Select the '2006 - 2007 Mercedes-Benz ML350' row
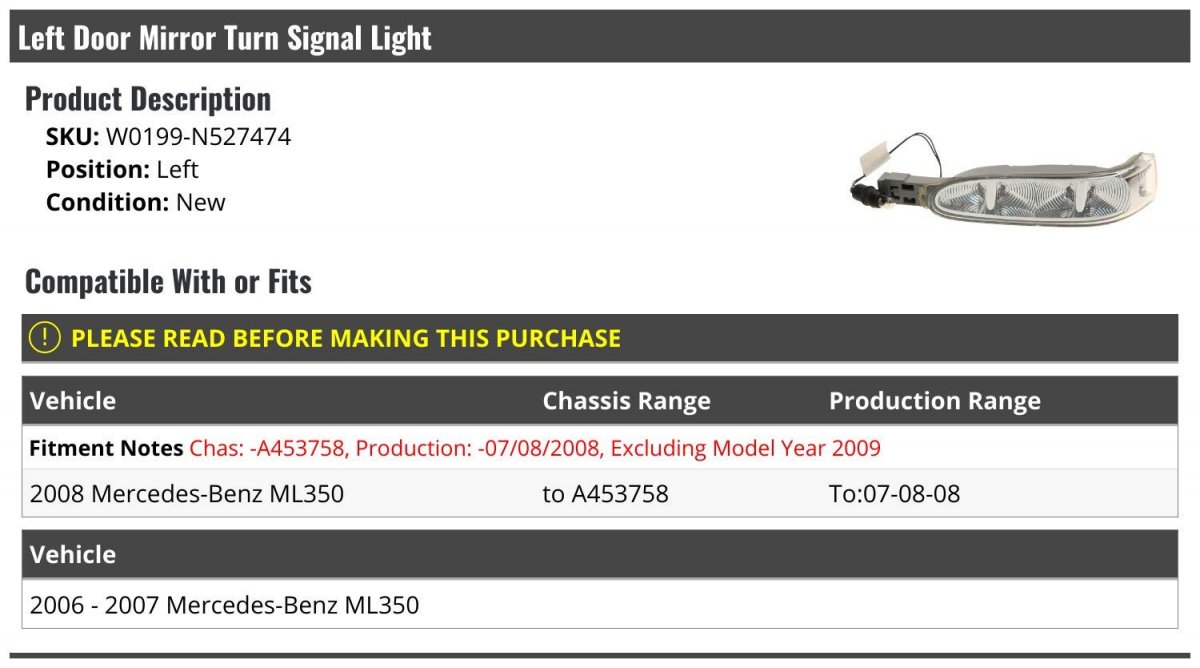1200x668 pixels. point(225,605)
